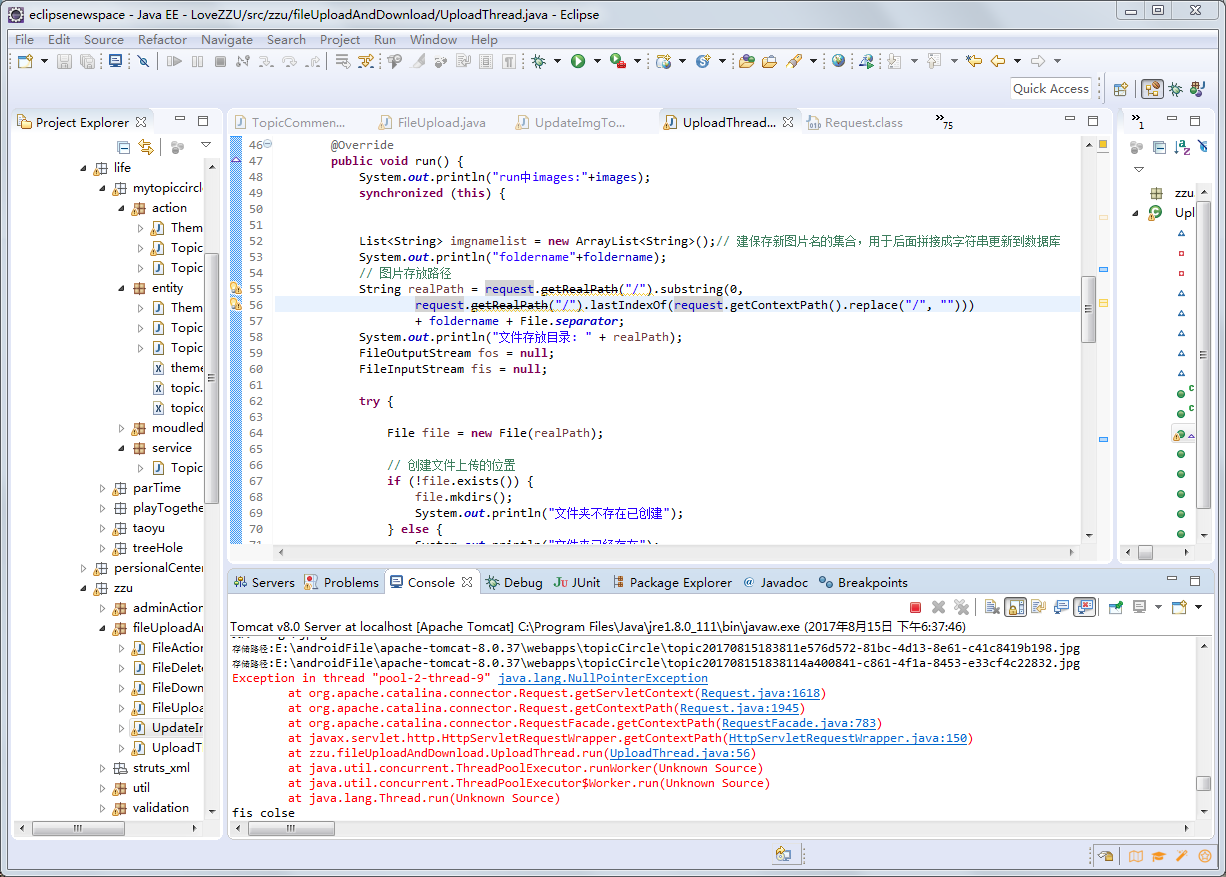Open the java.lang.NullPointerException link

603,678
